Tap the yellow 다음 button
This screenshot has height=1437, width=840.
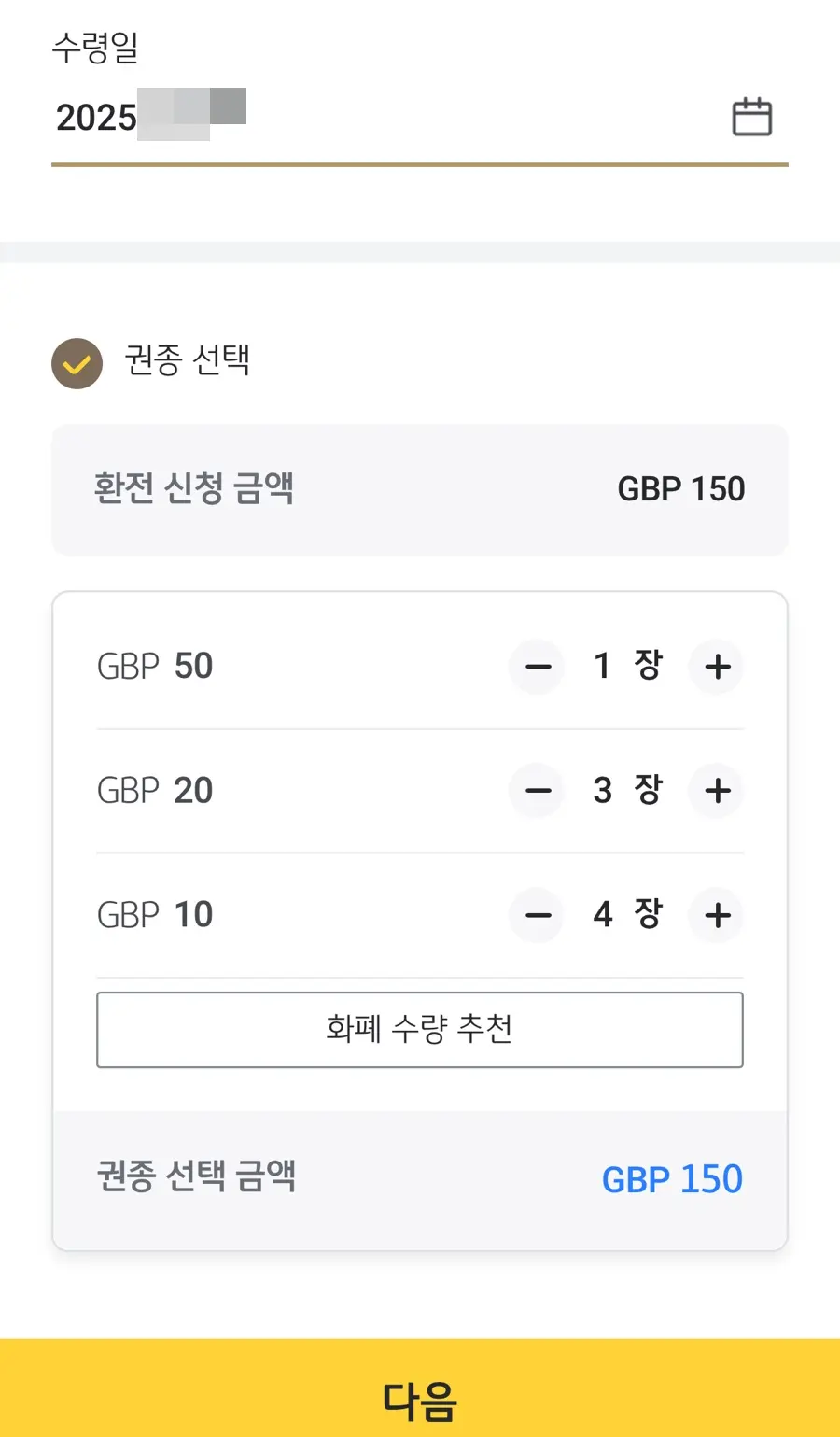pyautogui.click(x=420, y=1388)
